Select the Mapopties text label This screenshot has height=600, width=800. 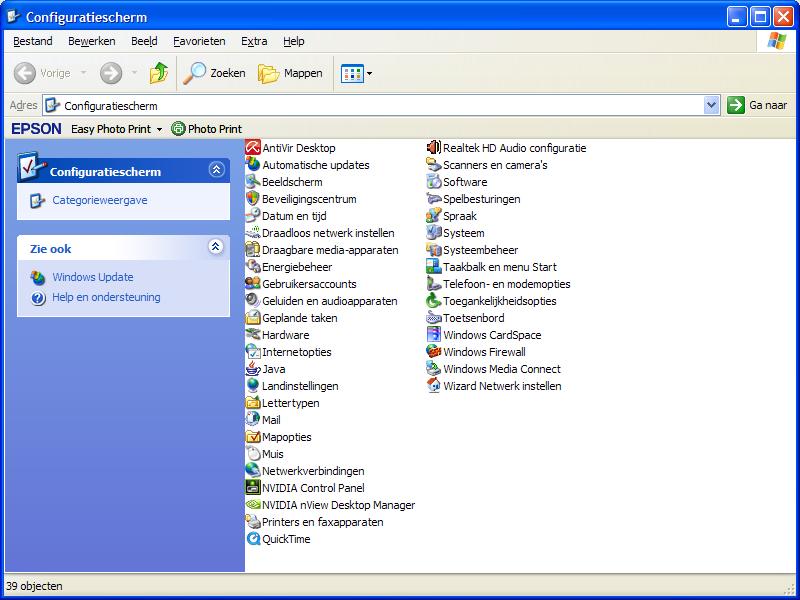click(286, 437)
